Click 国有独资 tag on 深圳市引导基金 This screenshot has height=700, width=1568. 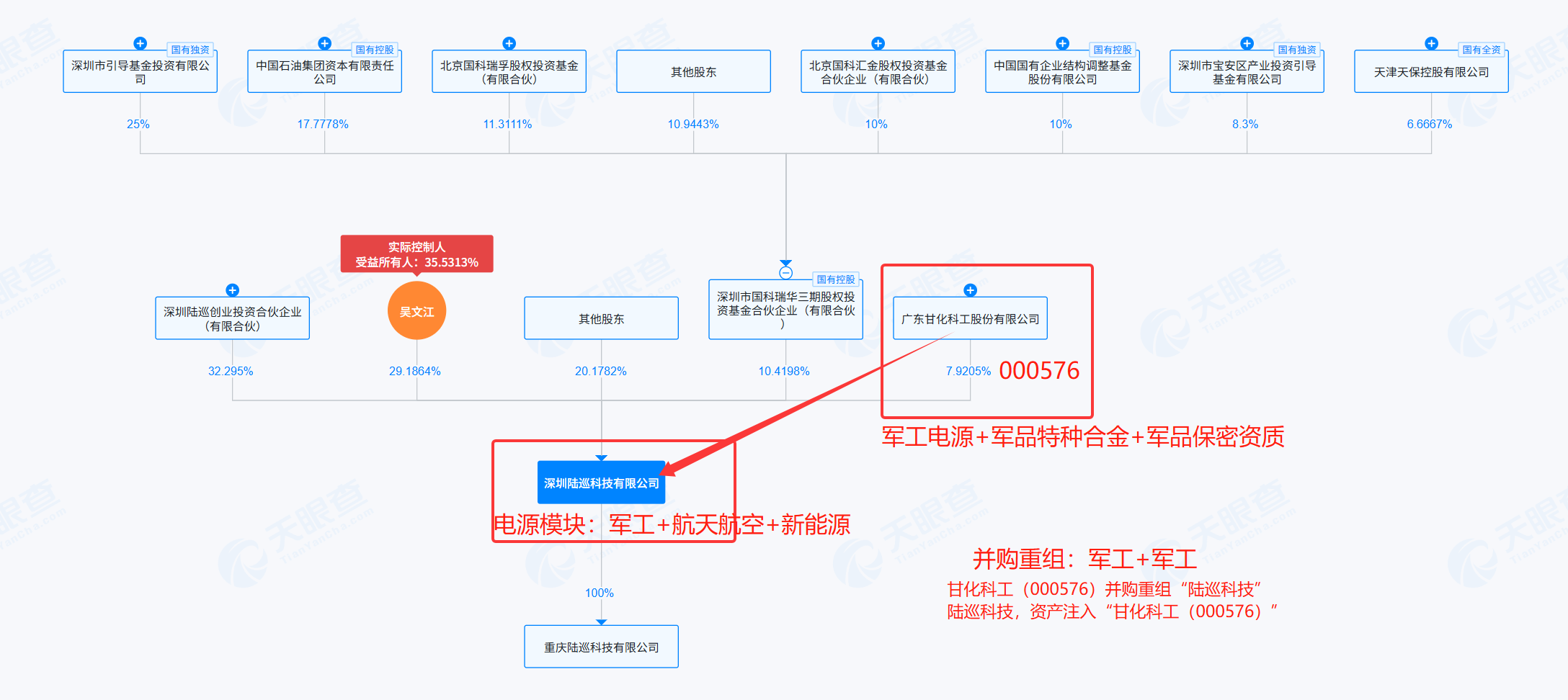pos(190,50)
